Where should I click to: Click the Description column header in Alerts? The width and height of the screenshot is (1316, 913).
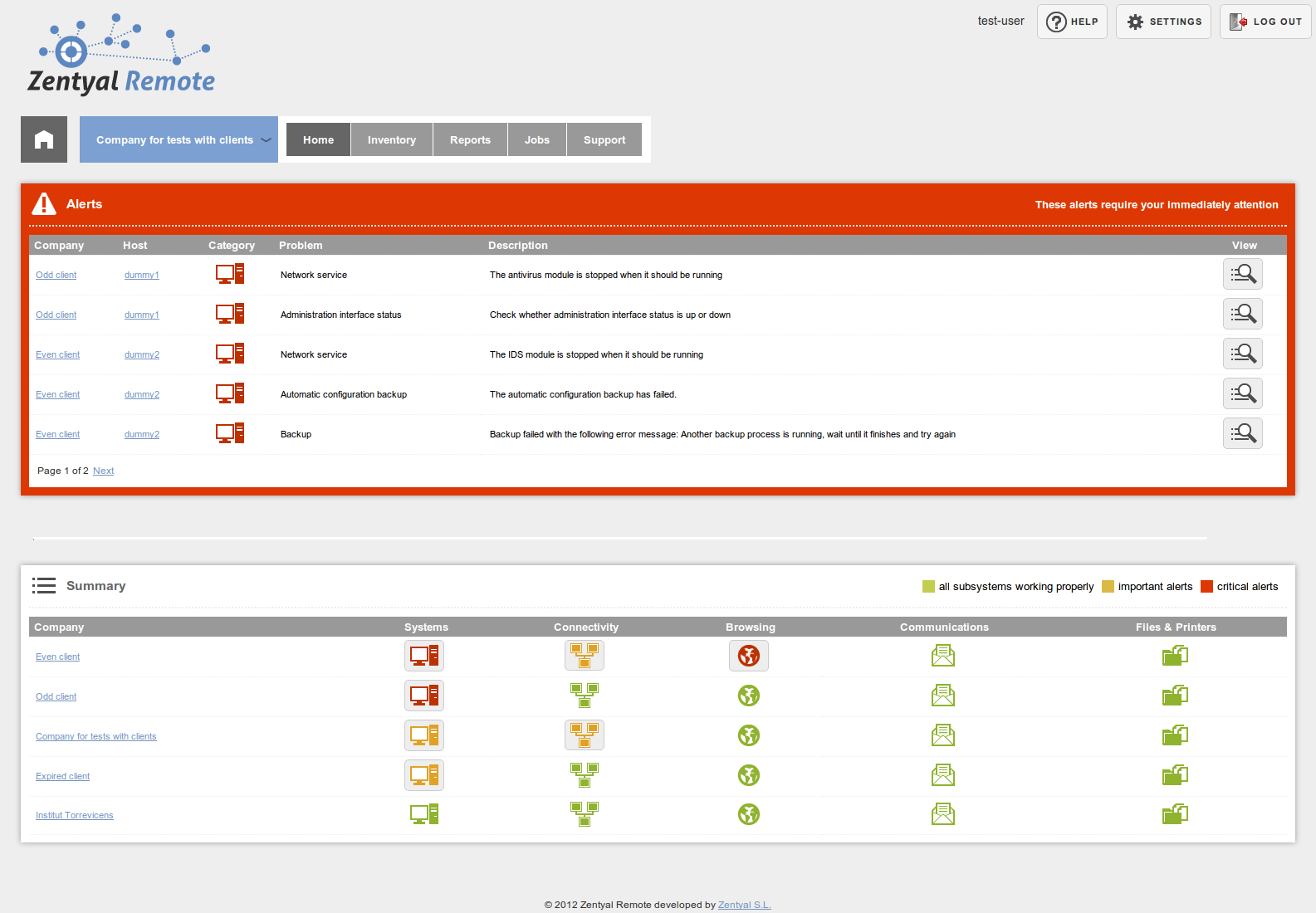[518, 246]
